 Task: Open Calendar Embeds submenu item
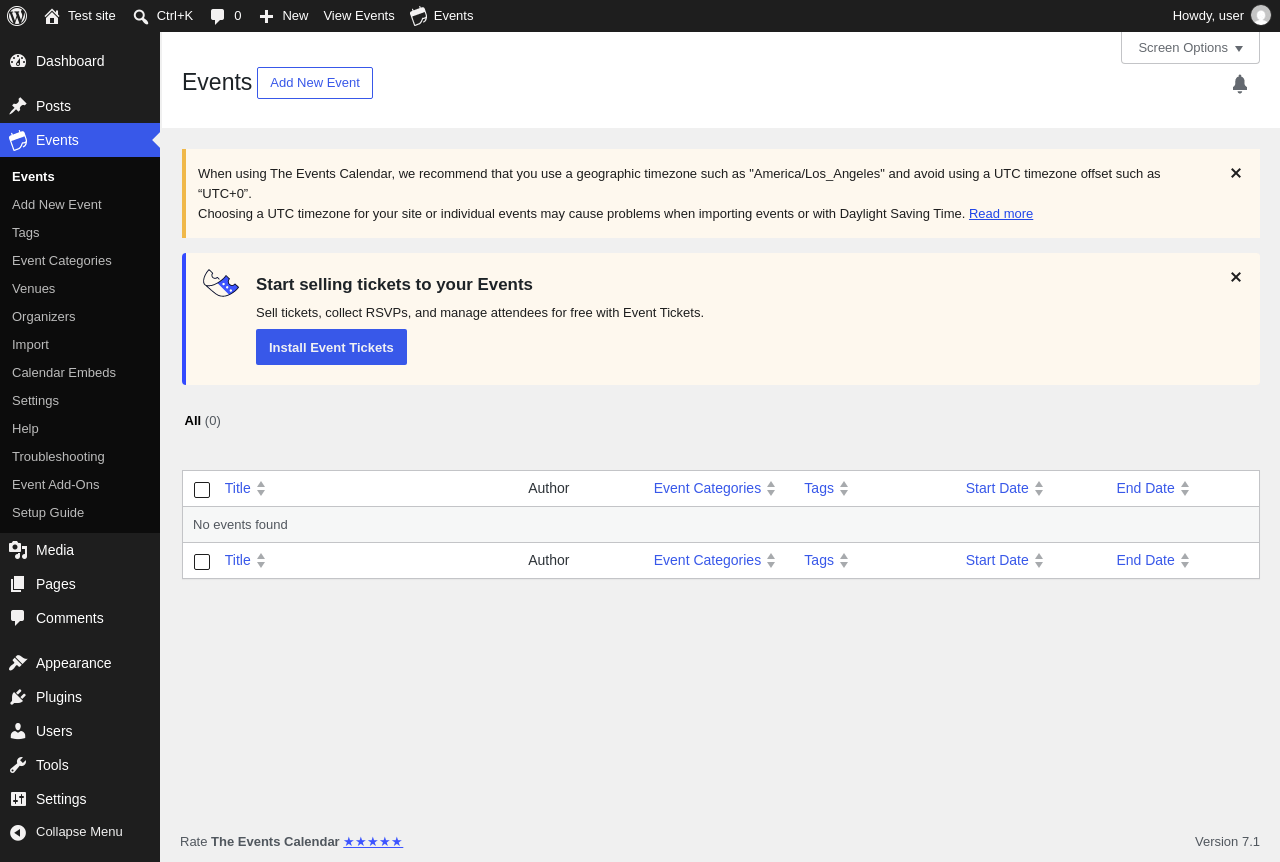tap(64, 372)
